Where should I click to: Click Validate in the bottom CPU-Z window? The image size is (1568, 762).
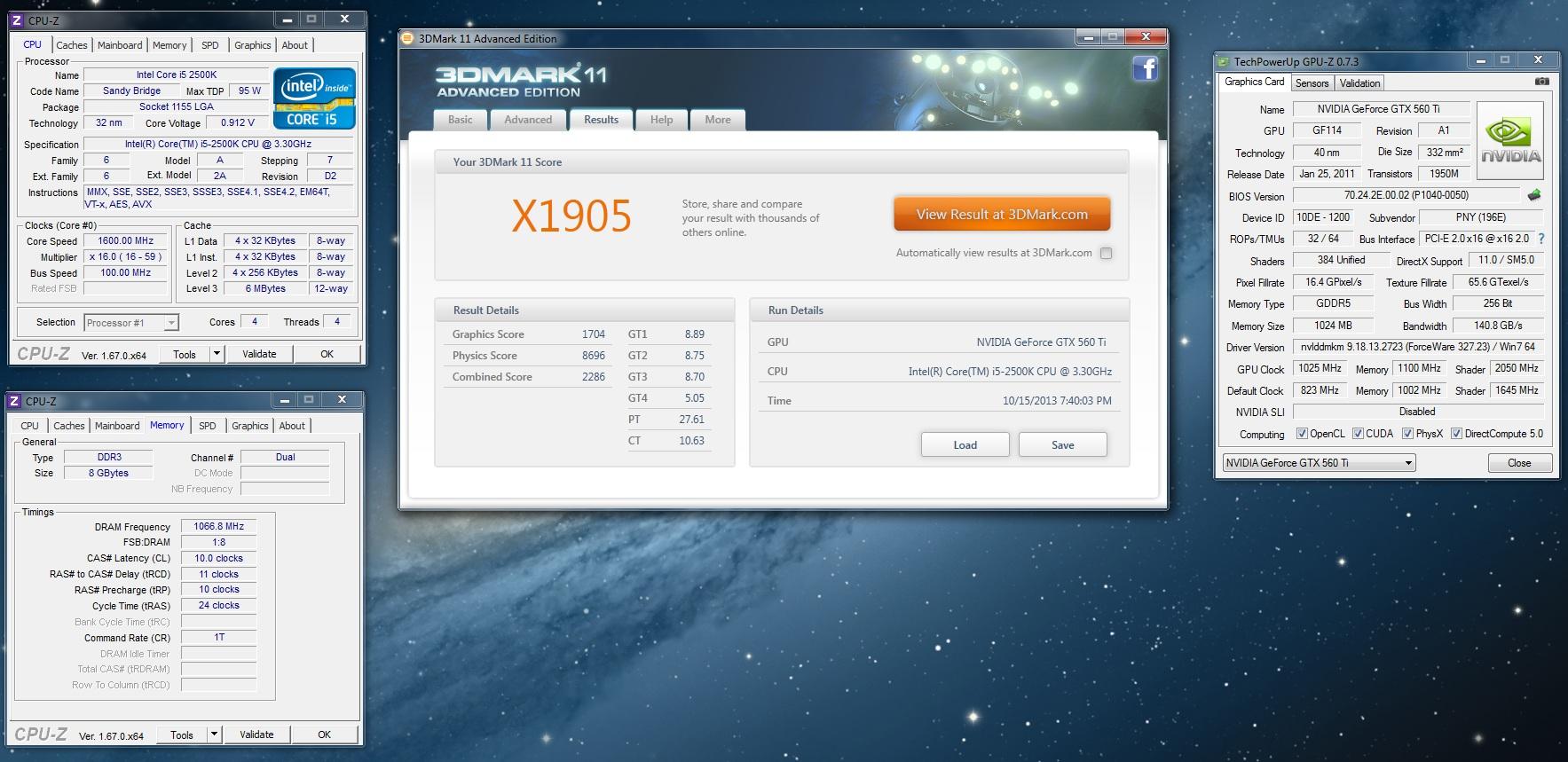pos(256,735)
